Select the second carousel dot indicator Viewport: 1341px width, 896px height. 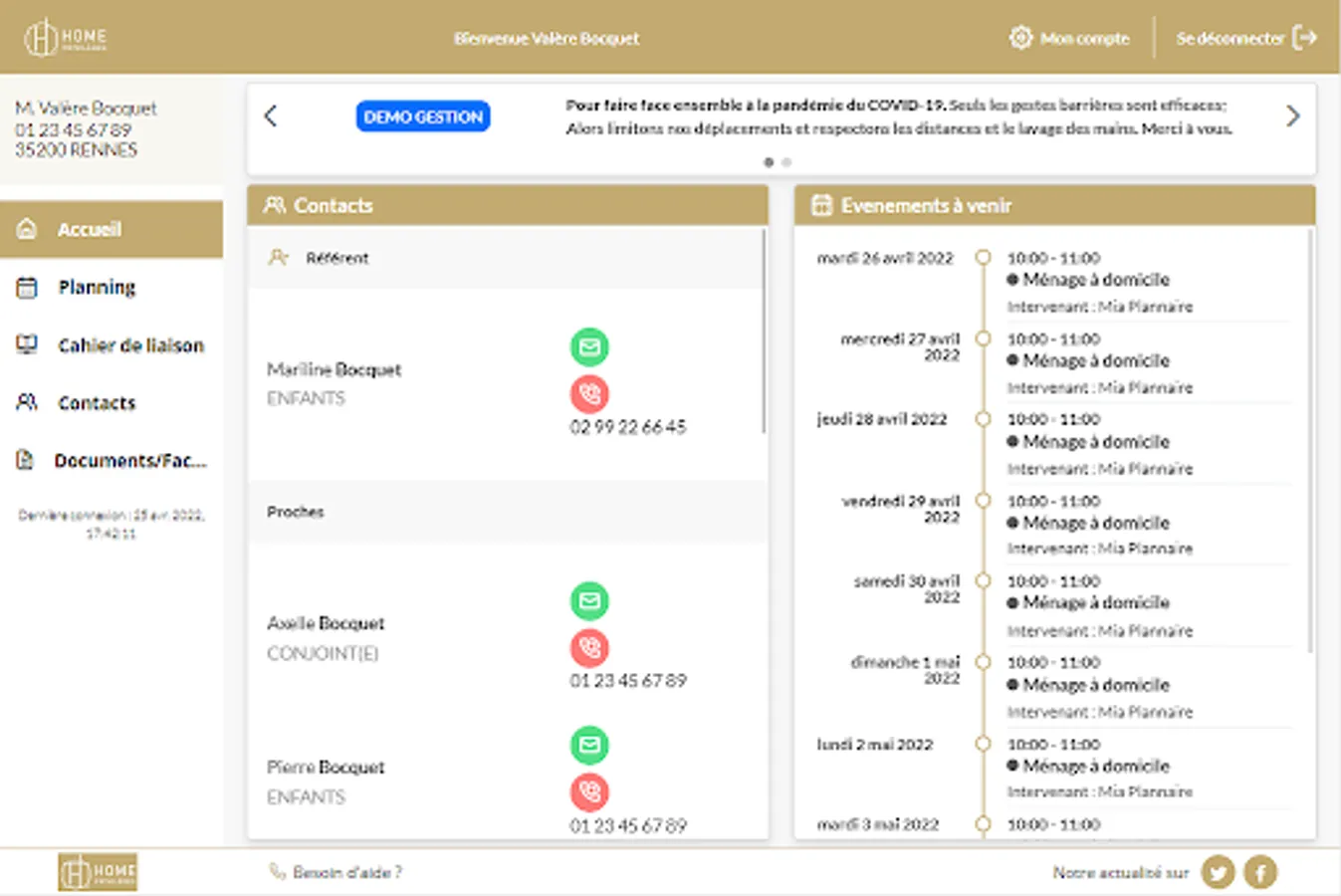(x=786, y=162)
